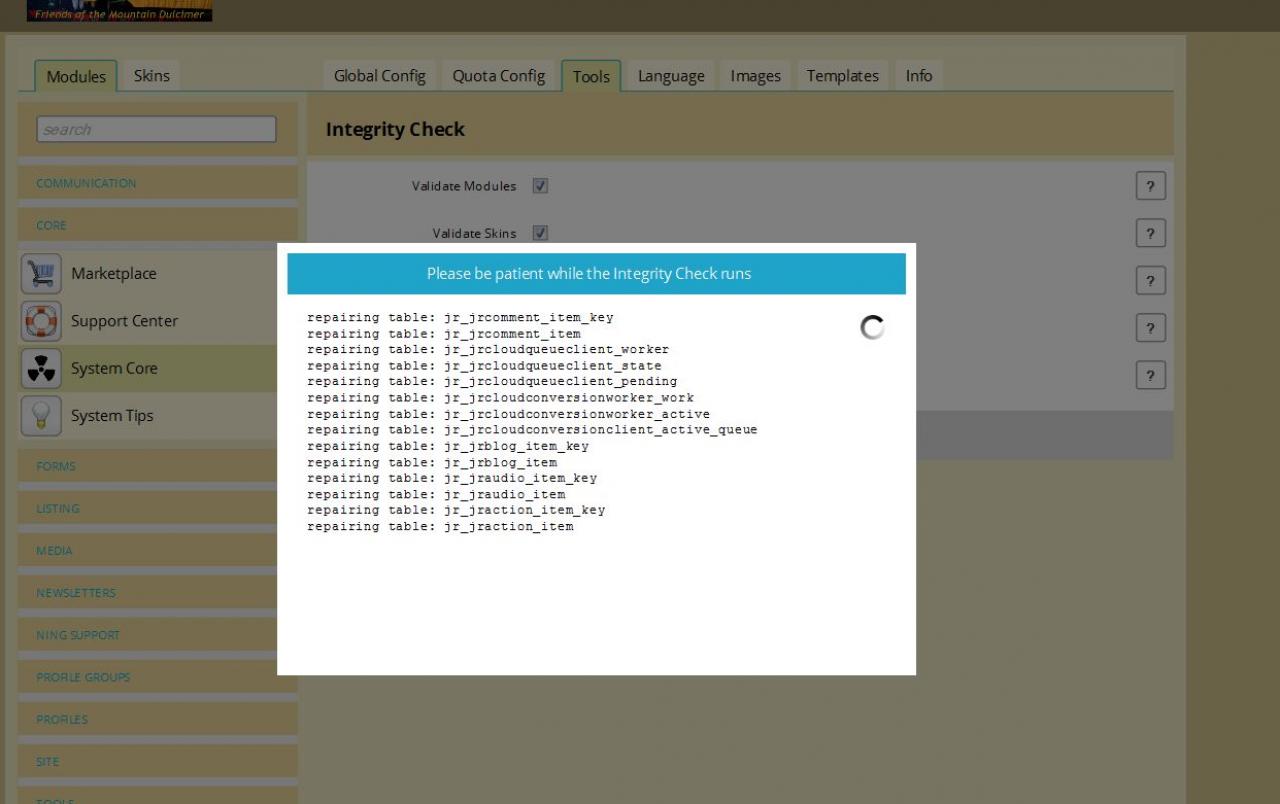
Task: Click the site logo banner image
Action: pyautogui.click(x=119, y=11)
